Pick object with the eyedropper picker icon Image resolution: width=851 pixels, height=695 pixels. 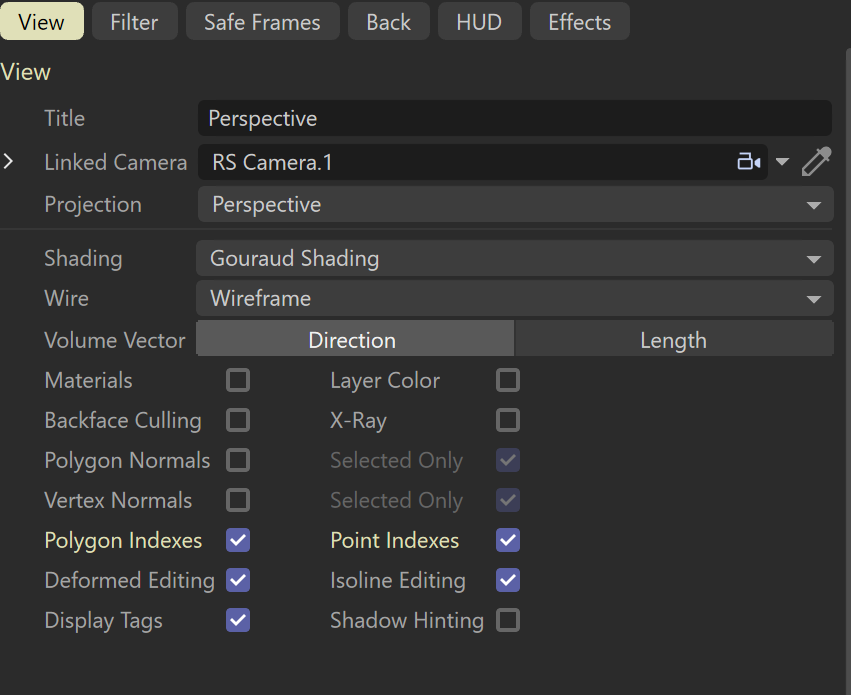coord(816,161)
